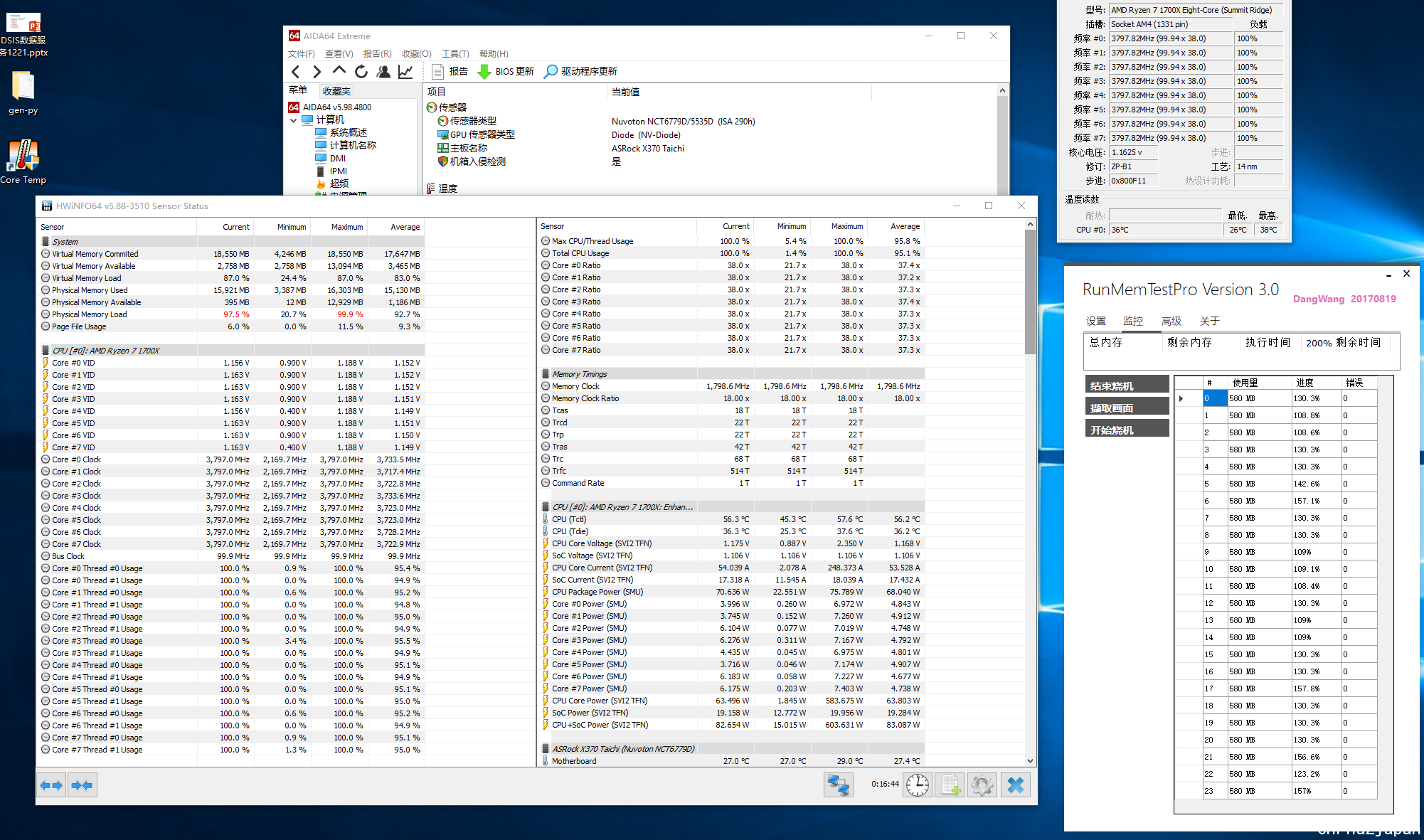Click HWiNFO log file save icon

click(950, 785)
